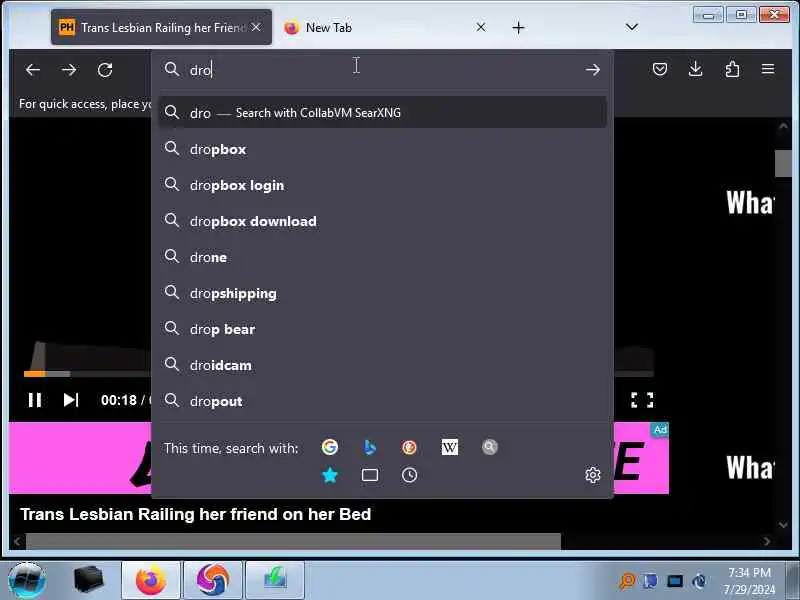Search this time with Wikipedia
The image size is (800, 600).
pos(449,447)
